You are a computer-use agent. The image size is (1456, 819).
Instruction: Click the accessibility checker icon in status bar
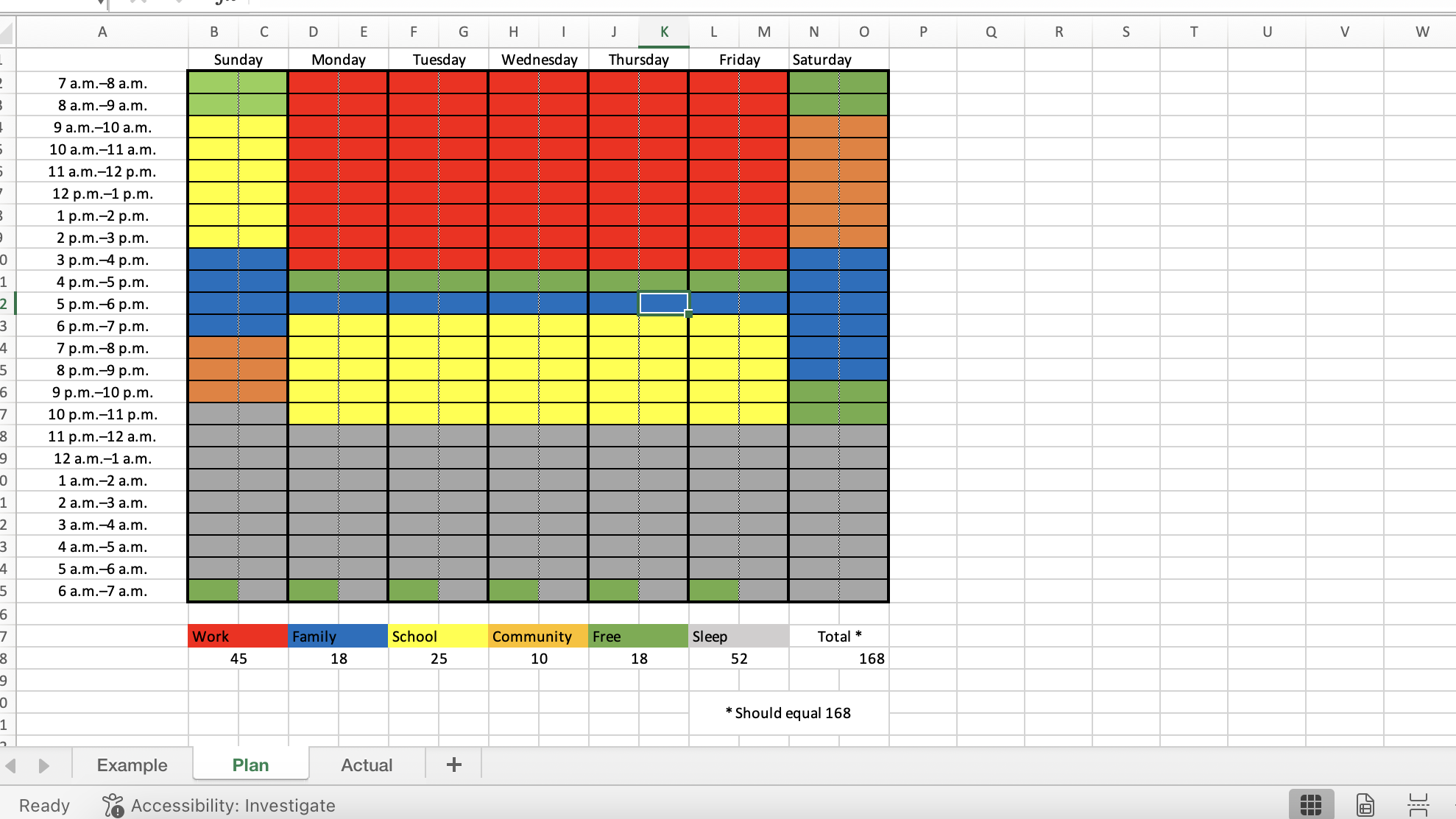click(113, 805)
